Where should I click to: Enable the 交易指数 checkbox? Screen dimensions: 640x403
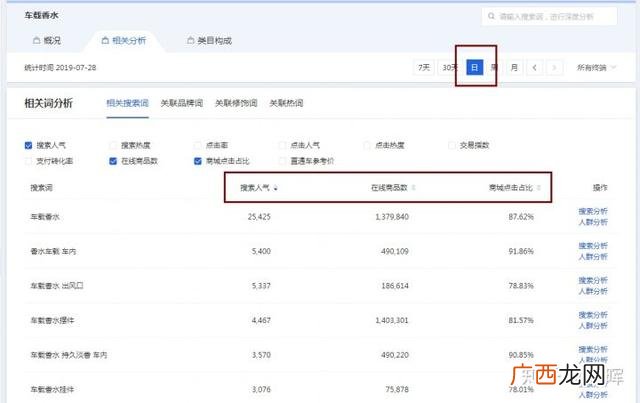coord(451,145)
